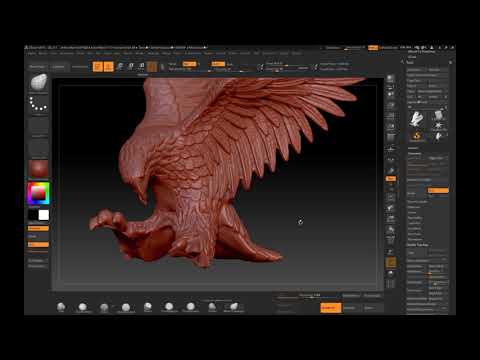480x360 pixels.
Task: Open the Document menu
Action: (x=67, y=53)
